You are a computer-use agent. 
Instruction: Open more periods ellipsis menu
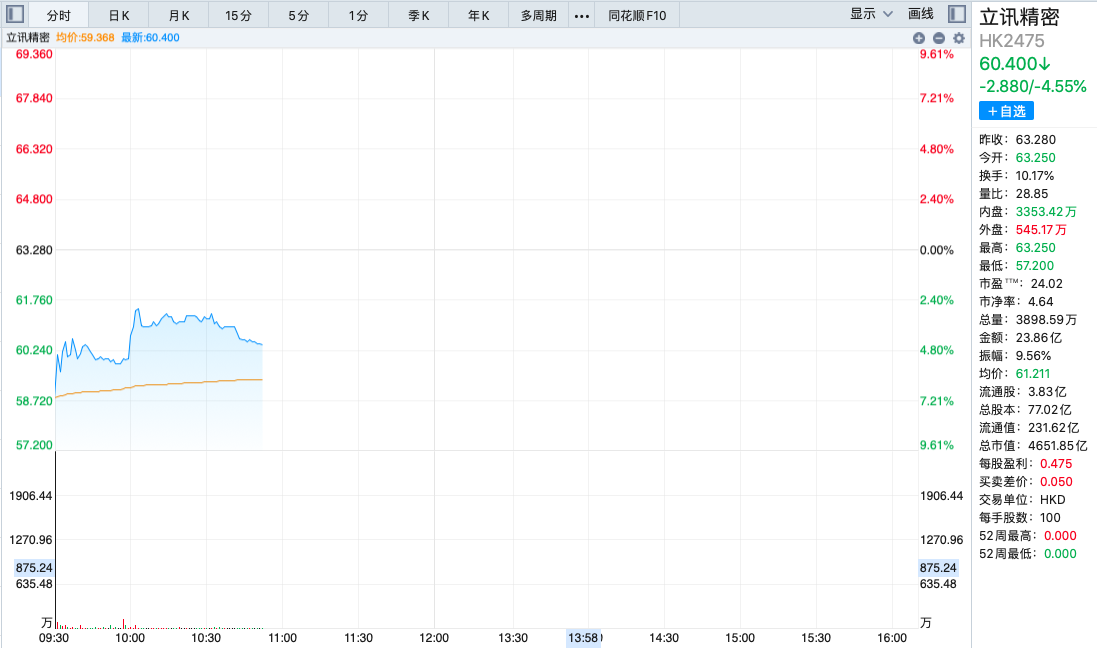point(581,15)
